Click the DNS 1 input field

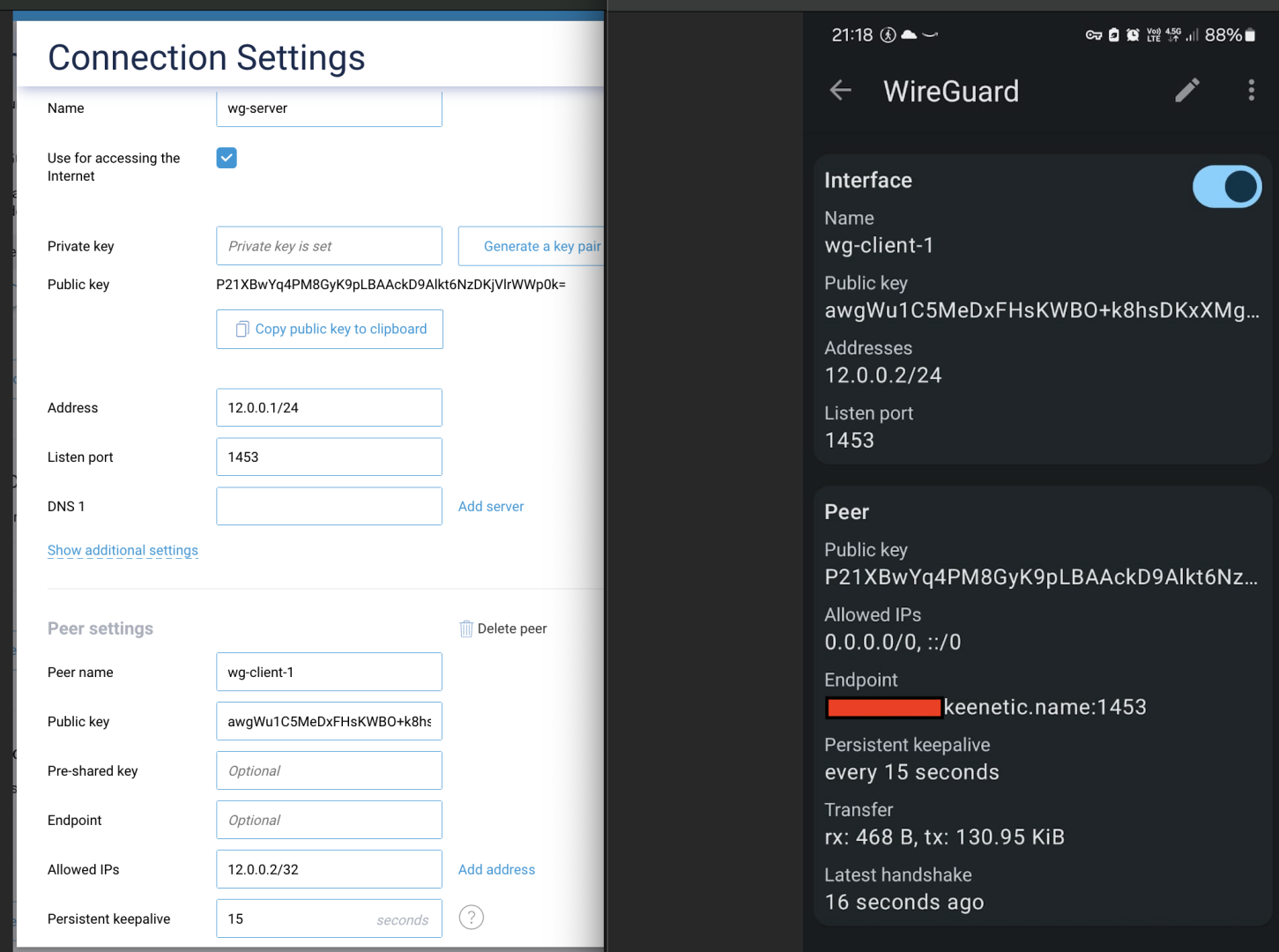pyautogui.click(x=329, y=506)
